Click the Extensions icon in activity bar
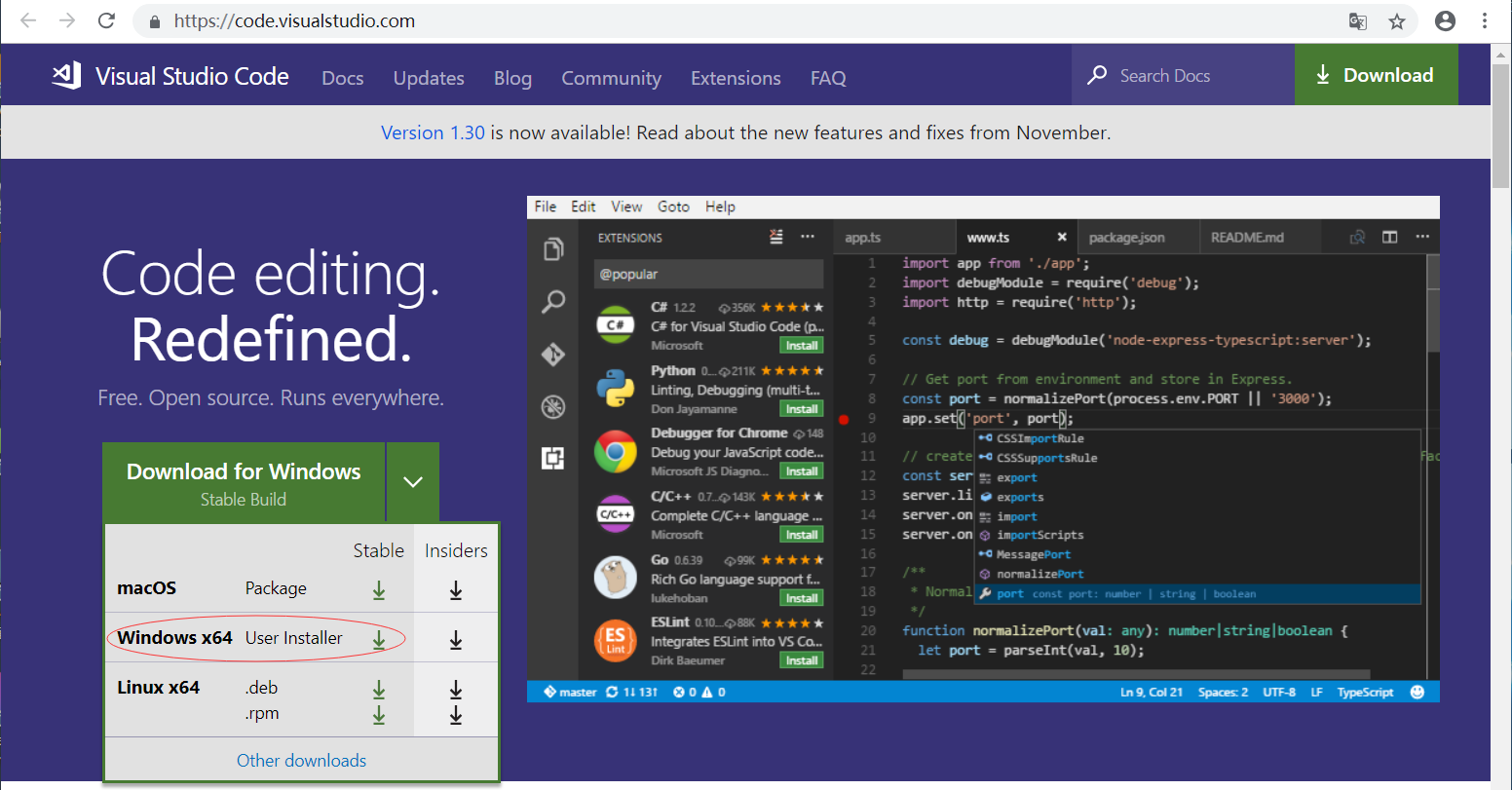 point(553,458)
